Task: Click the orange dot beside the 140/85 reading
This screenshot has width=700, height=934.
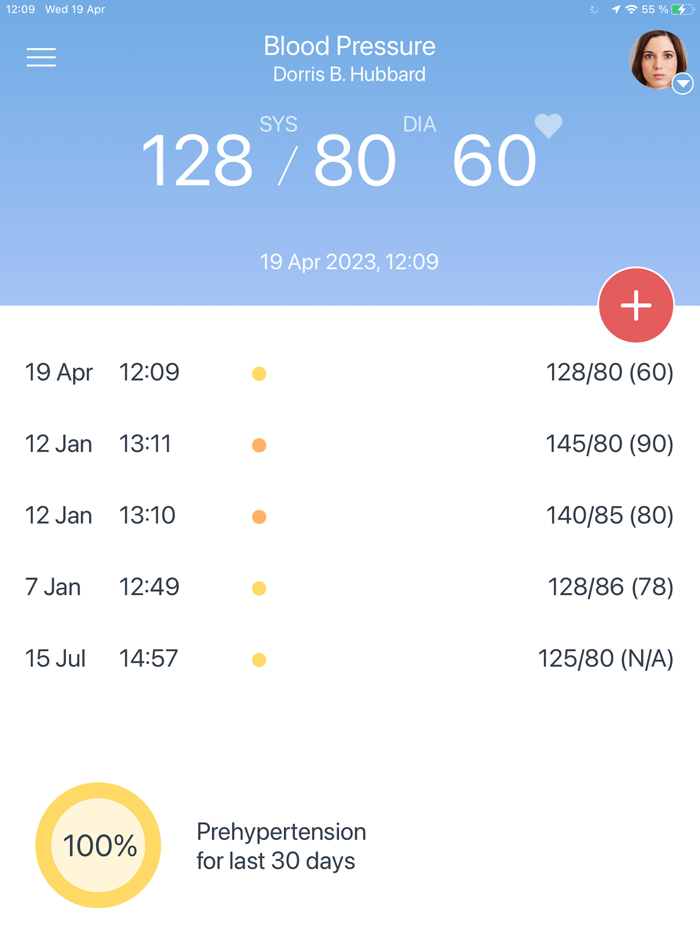Action: tap(259, 516)
